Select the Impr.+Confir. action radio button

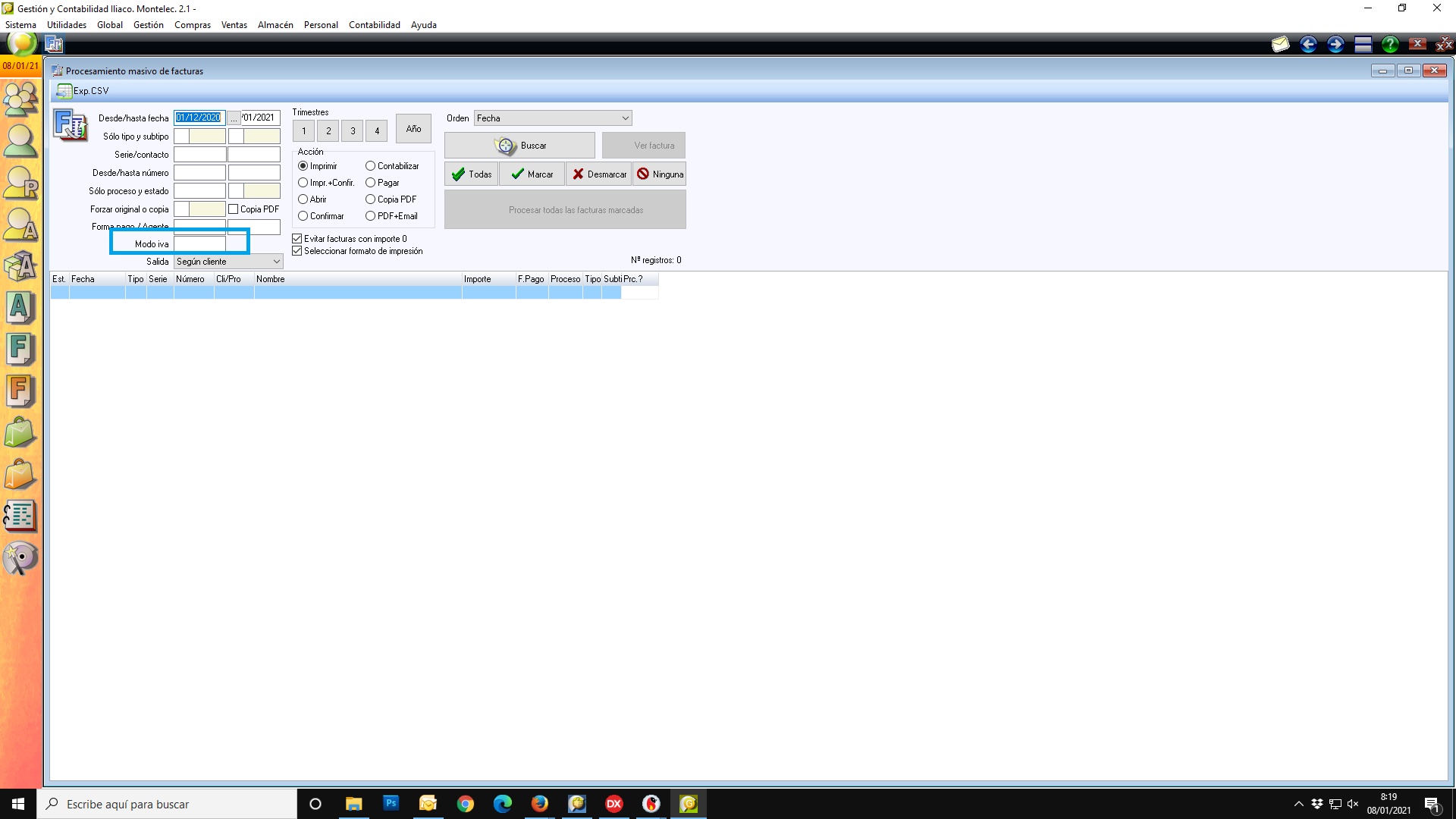[303, 183]
